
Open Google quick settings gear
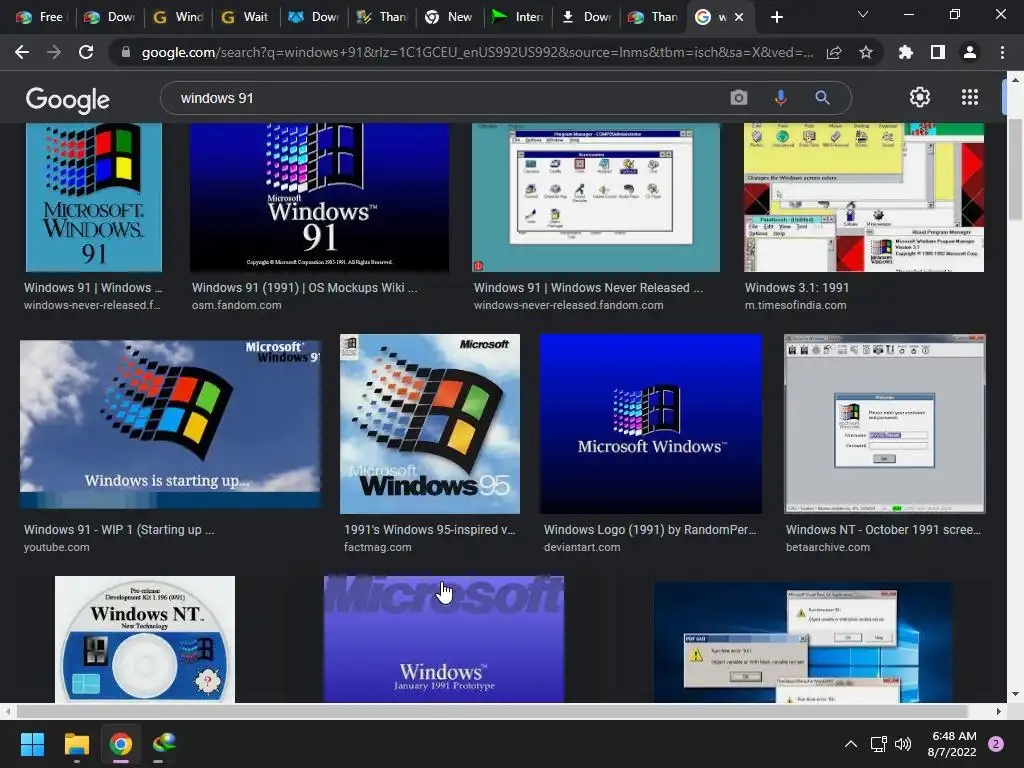[x=920, y=97]
